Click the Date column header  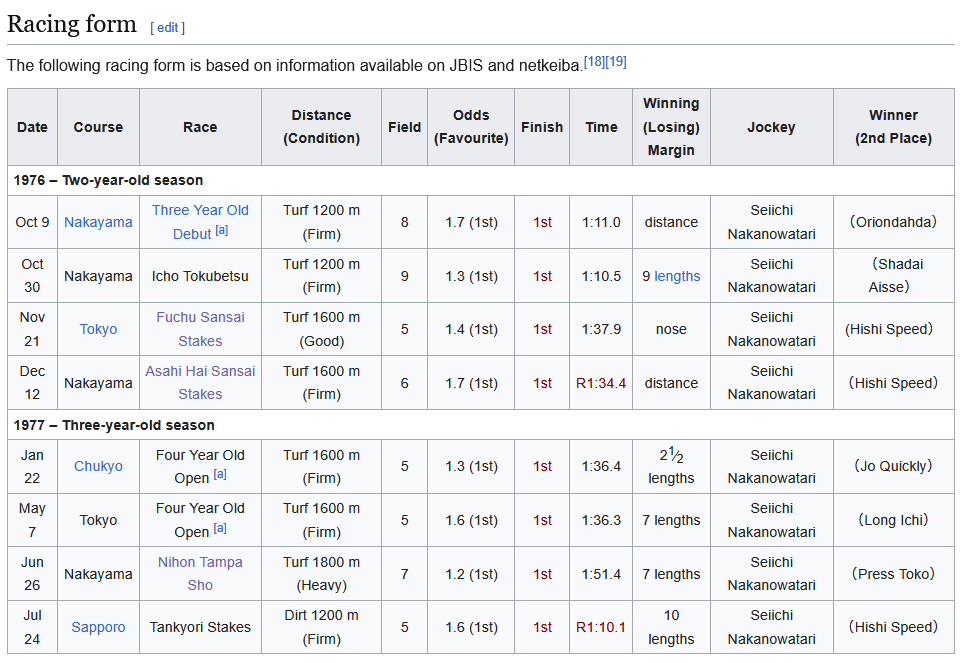coord(33,127)
